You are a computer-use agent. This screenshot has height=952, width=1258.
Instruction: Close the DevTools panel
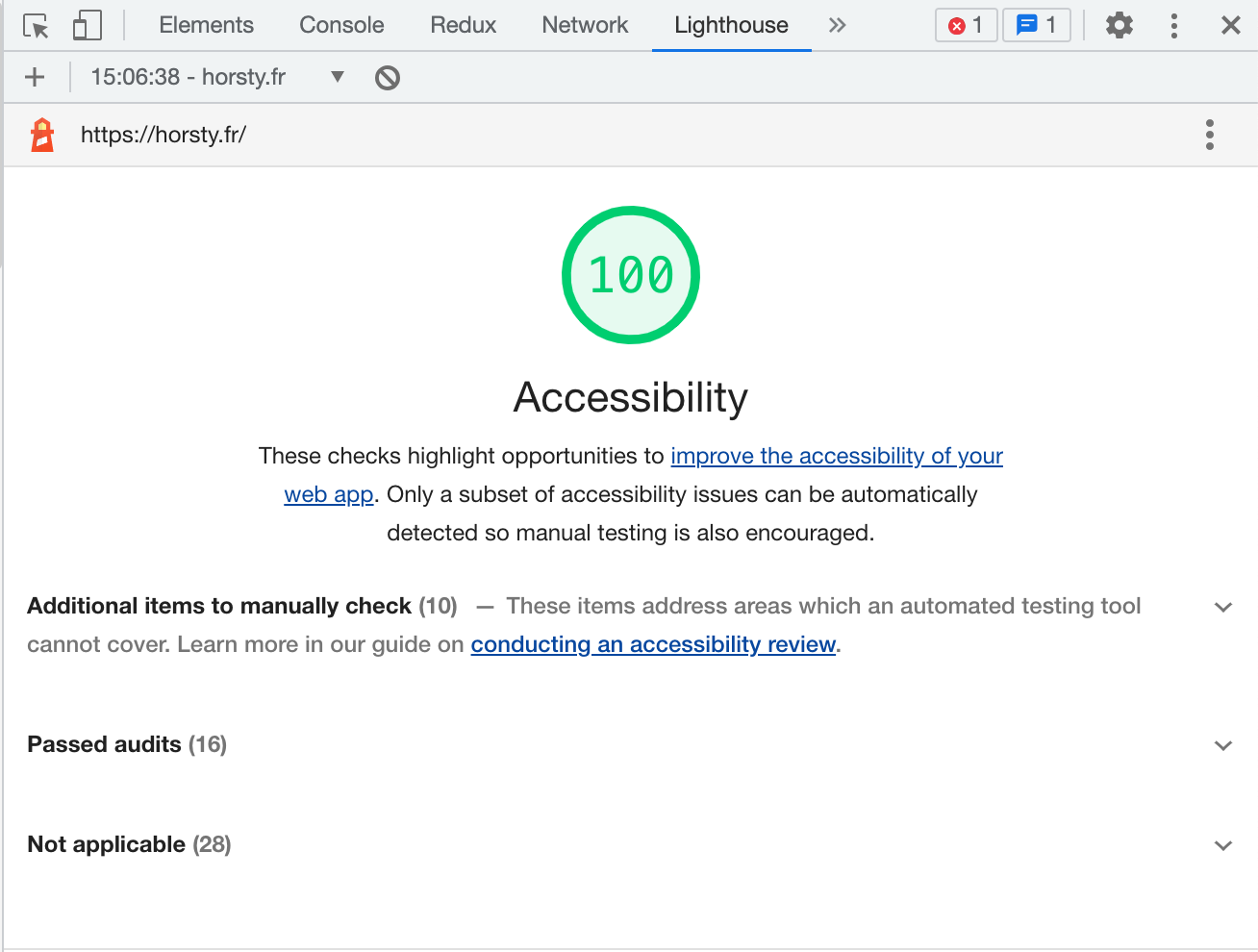[x=1231, y=25]
